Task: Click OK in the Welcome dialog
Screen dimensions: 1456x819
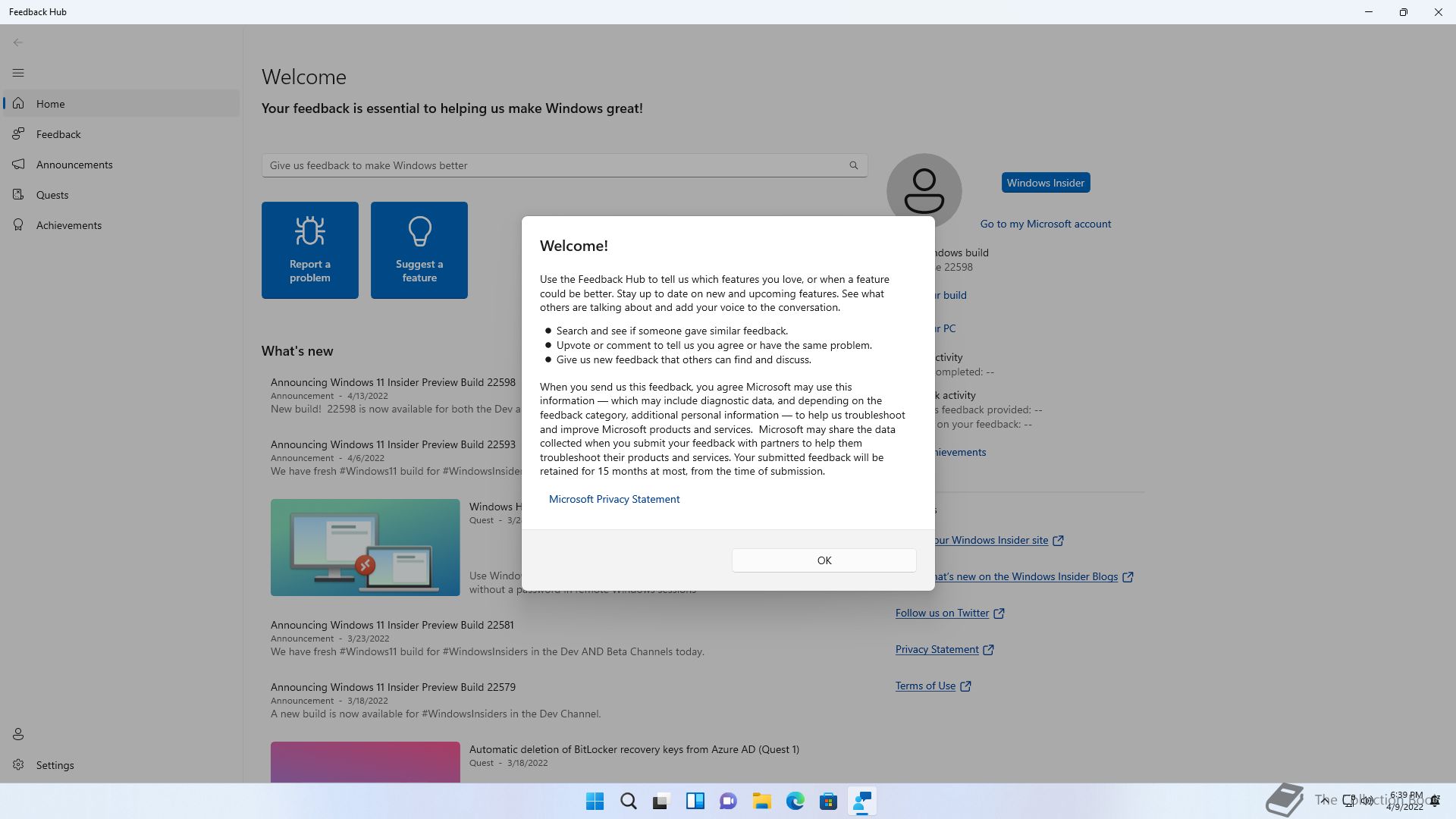Action: [x=824, y=560]
